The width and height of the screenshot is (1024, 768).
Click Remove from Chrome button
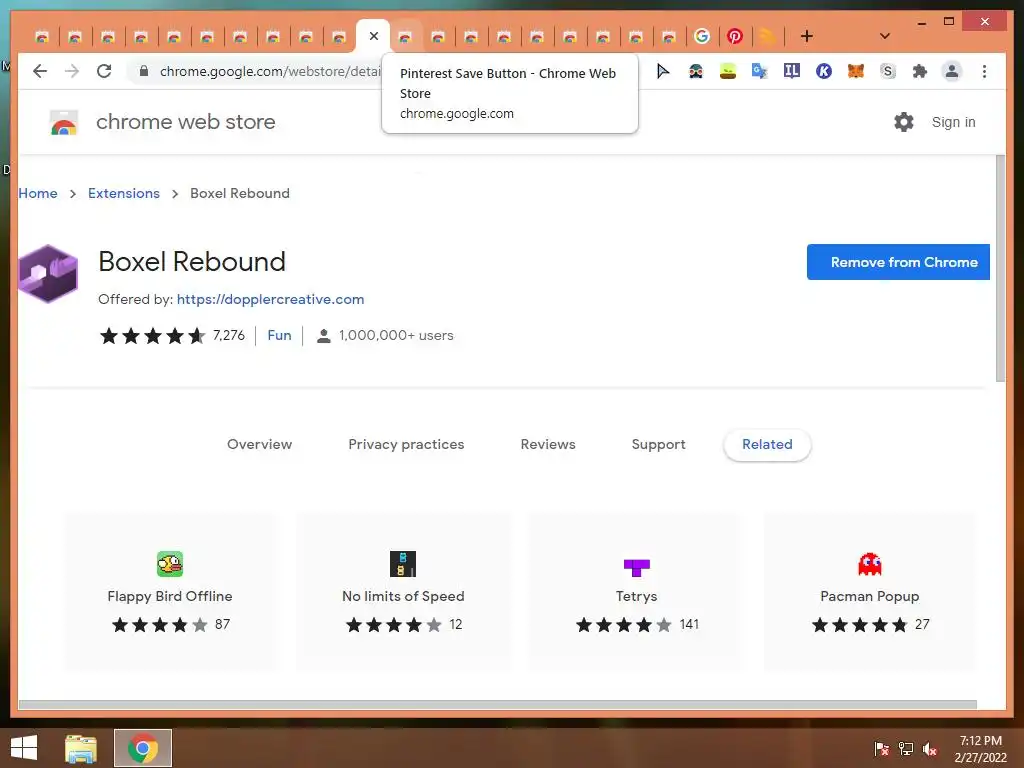coord(898,262)
